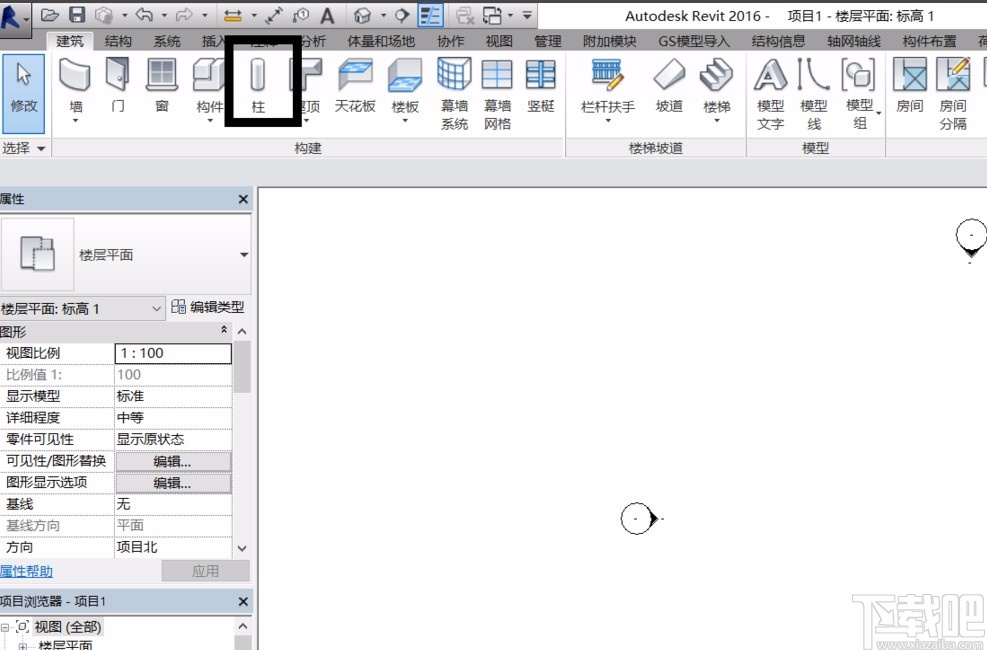Select the 栏杆扶手 railing tool
The width and height of the screenshot is (987, 650).
tap(607, 85)
